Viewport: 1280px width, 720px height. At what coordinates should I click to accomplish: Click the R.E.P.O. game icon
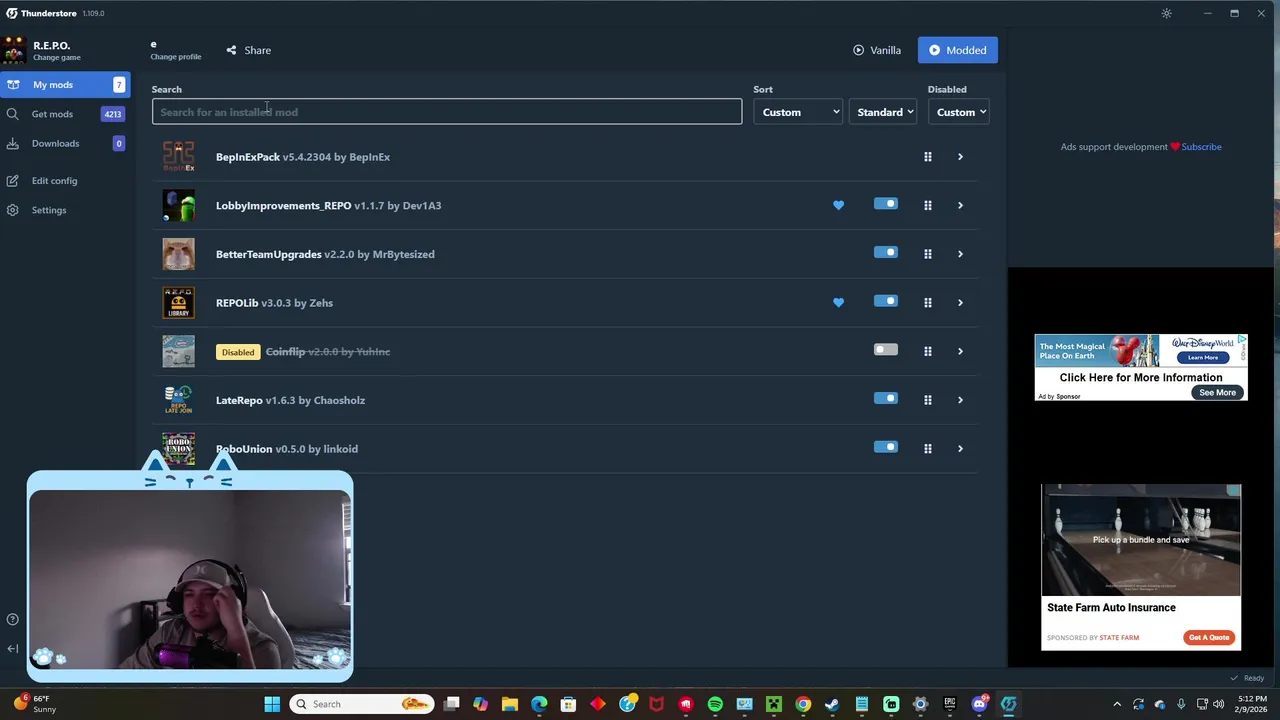point(14,50)
